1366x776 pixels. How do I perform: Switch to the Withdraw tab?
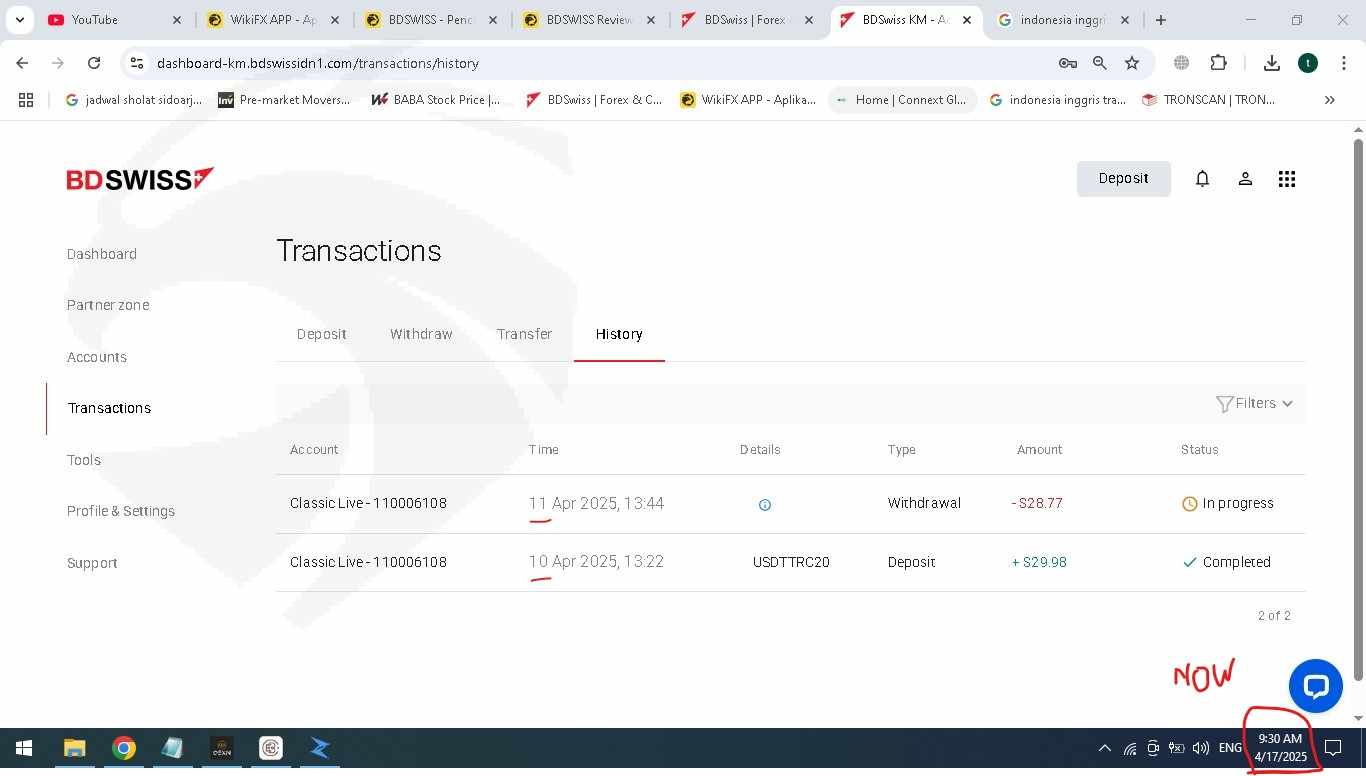point(421,334)
